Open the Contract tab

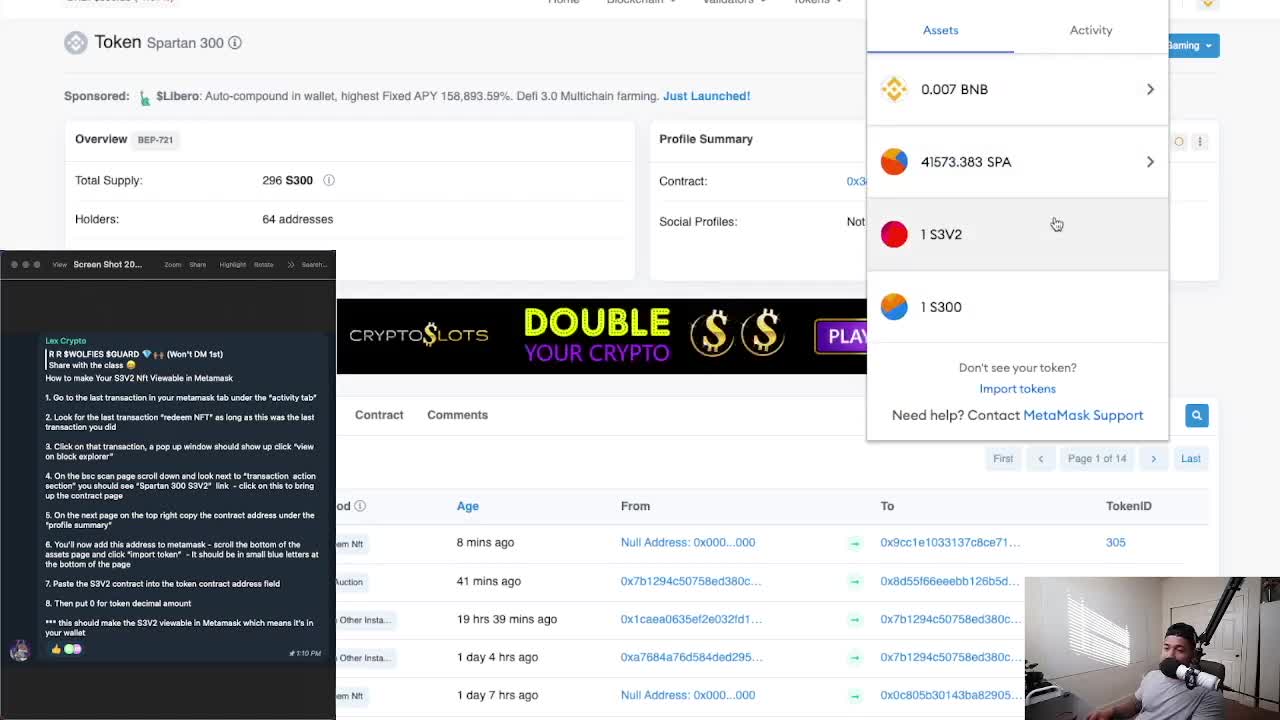pos(379,415)
